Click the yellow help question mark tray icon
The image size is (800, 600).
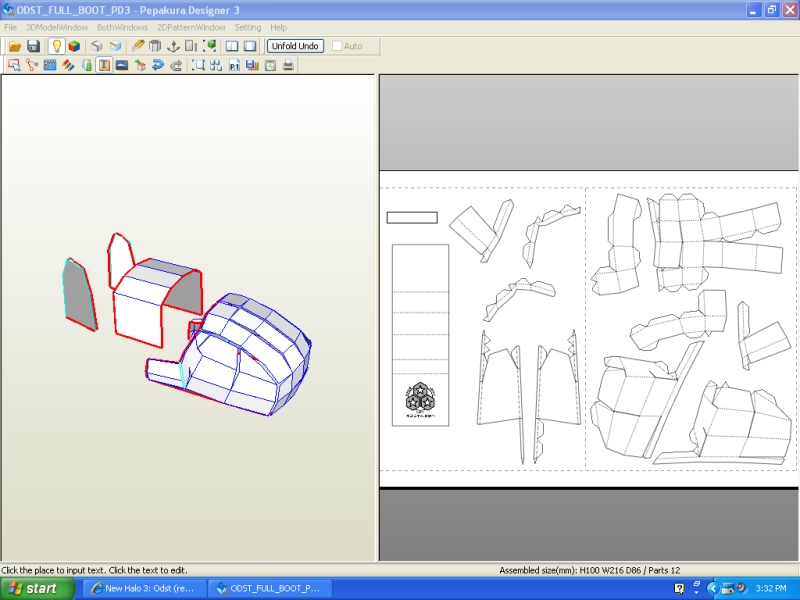[x=679, y=589]
